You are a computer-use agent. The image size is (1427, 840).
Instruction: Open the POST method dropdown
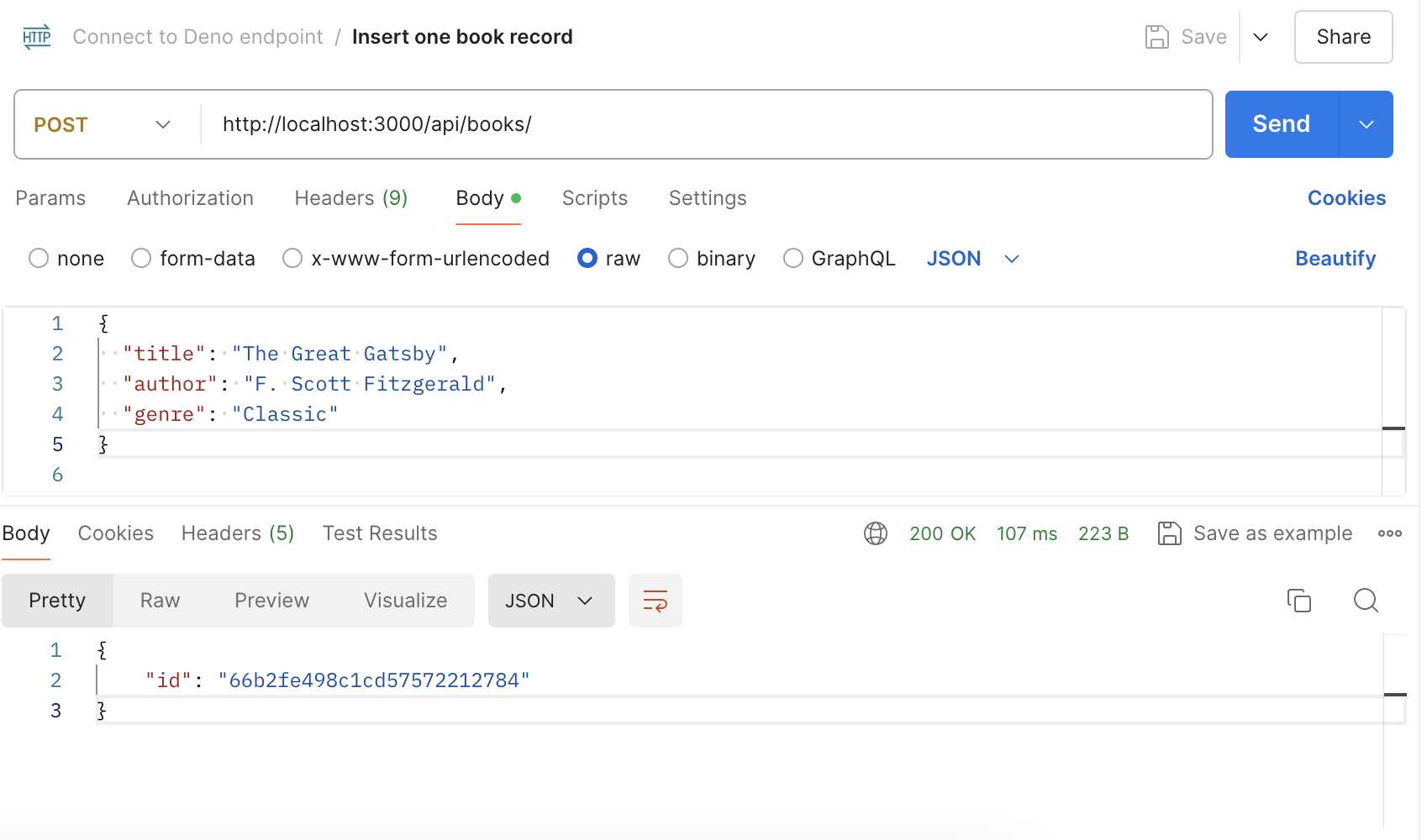click(x=162, y=123)
